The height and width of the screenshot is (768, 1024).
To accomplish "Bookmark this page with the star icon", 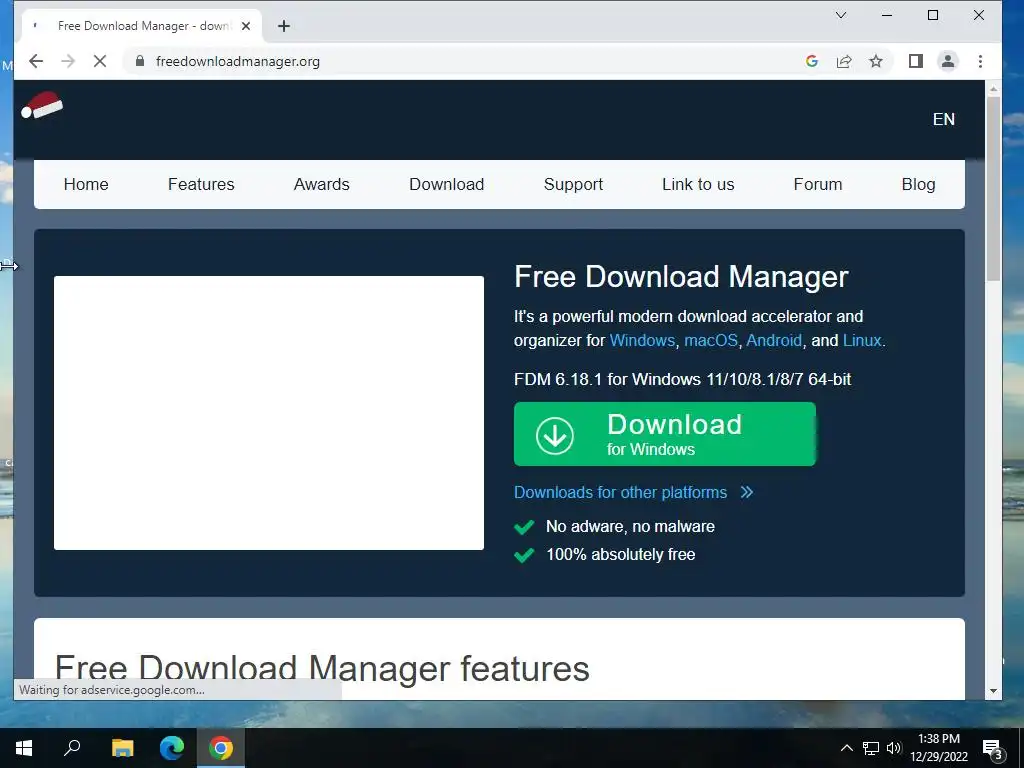I will tap(876, 61).
